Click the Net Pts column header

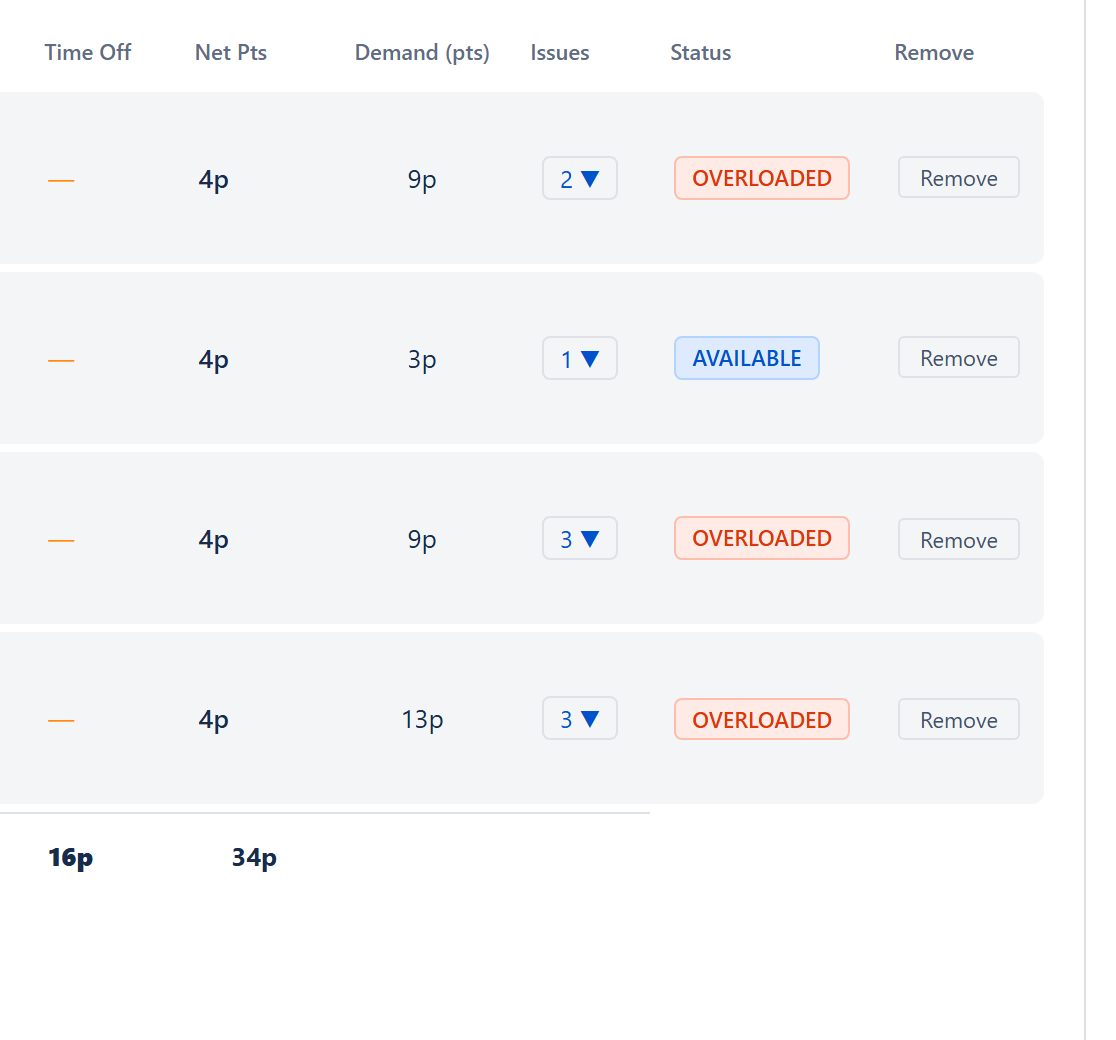point(231,53)
